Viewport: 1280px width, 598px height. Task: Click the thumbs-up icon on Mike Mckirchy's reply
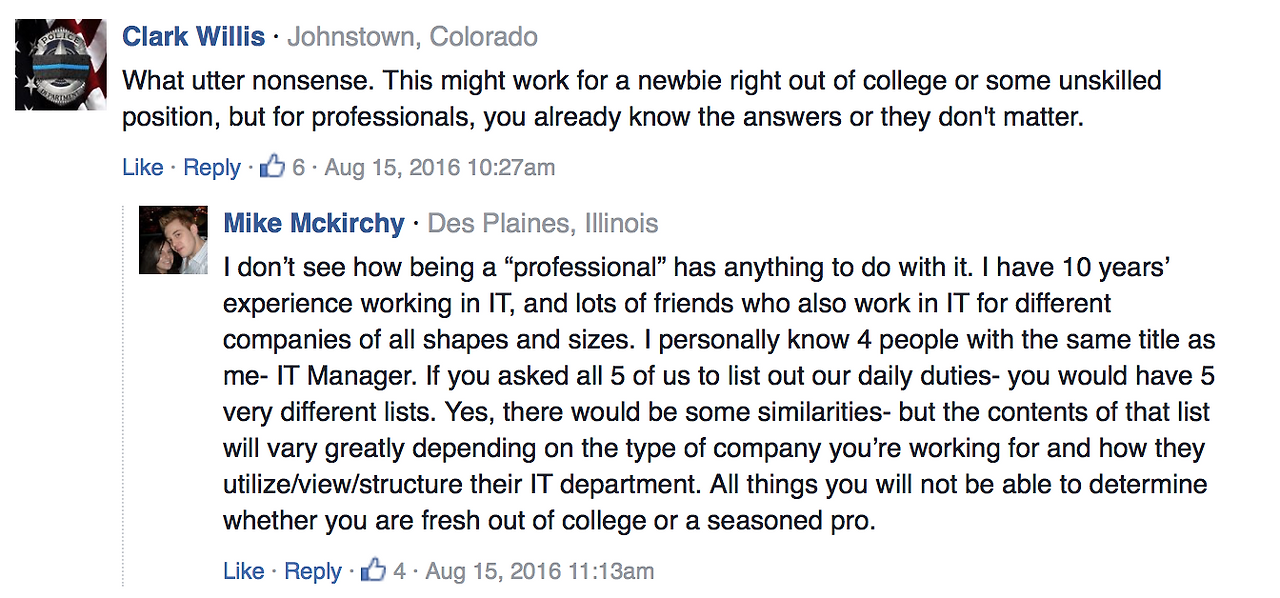pos(373,571)
